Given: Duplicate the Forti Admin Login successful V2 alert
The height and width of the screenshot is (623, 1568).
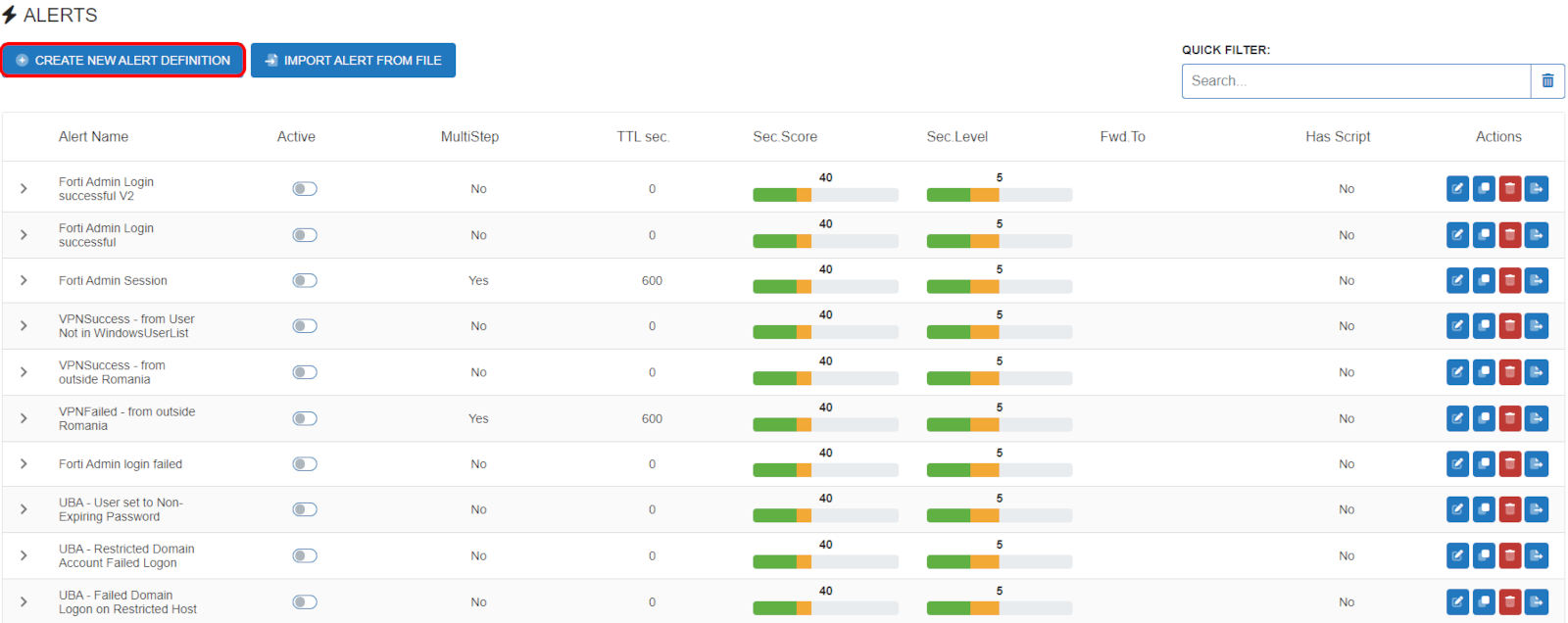Looking at the screenshot, I should (x=1484, y=188).
